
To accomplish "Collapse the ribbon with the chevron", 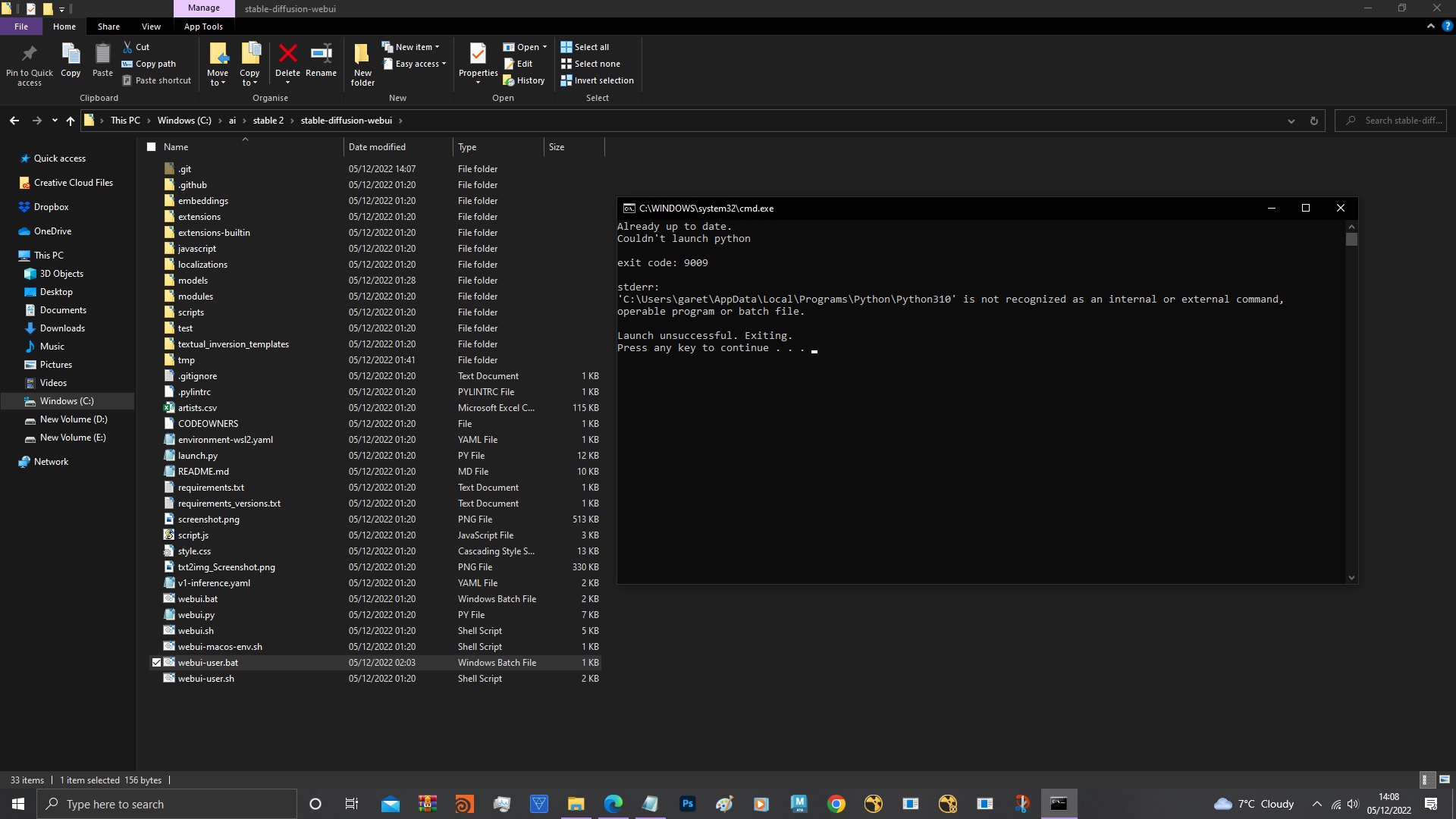I will tap(1430, 26).
